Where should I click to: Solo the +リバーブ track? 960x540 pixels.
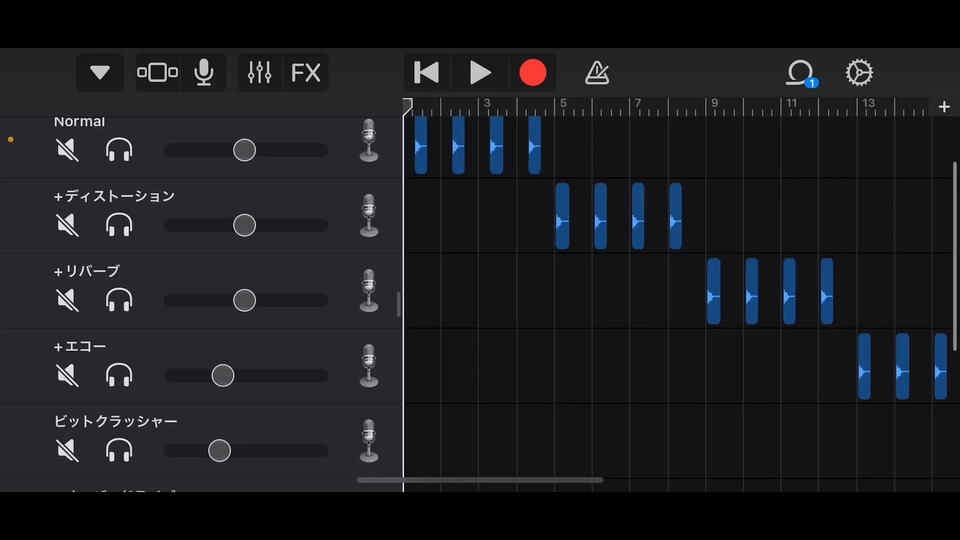pos(119,301)
